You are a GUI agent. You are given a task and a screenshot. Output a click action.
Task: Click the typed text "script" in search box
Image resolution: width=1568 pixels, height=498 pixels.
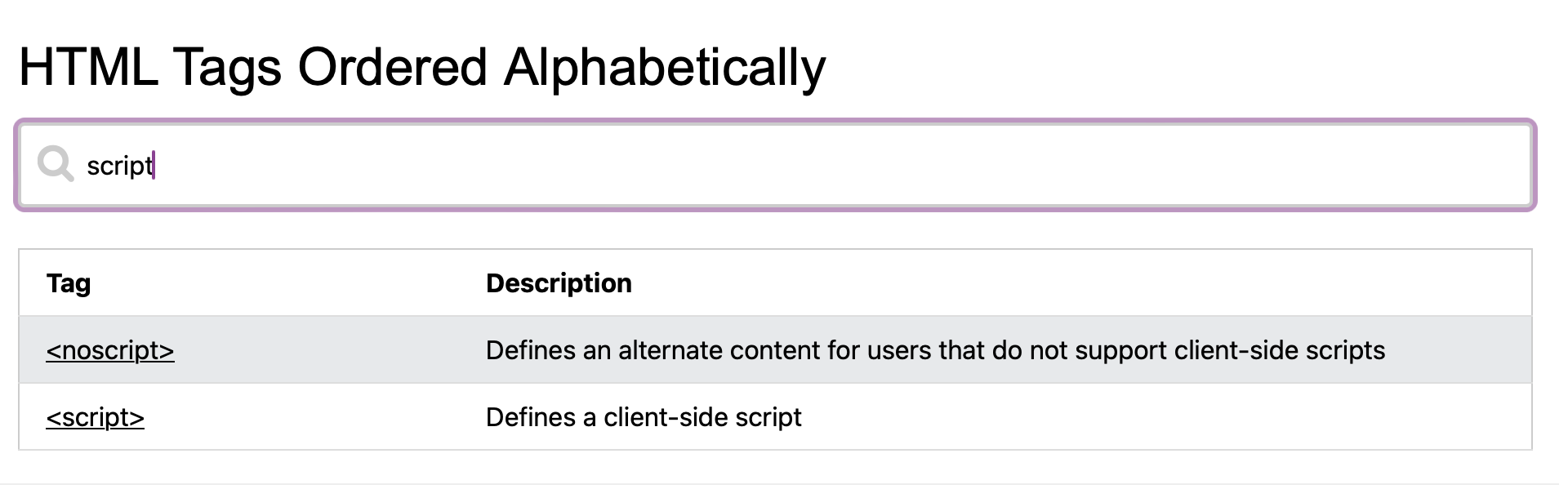click(119, 166)
